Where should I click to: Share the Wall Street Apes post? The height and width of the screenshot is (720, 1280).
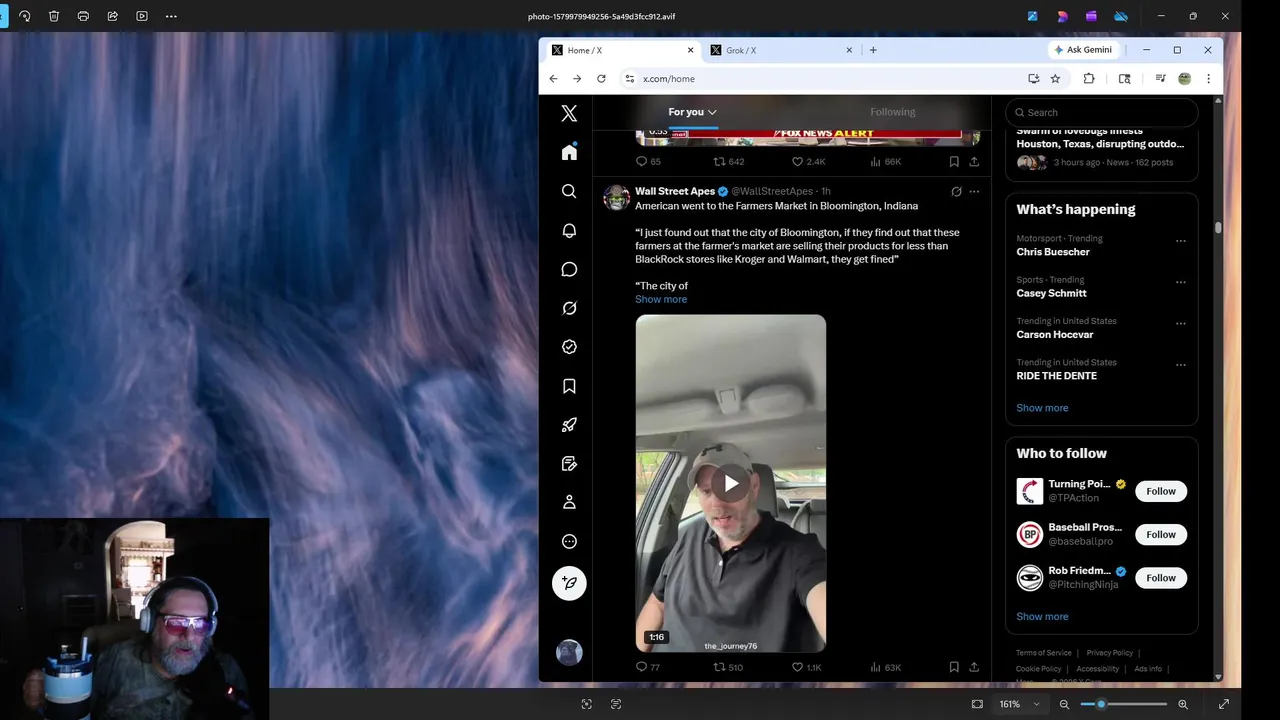pos(974,667)
